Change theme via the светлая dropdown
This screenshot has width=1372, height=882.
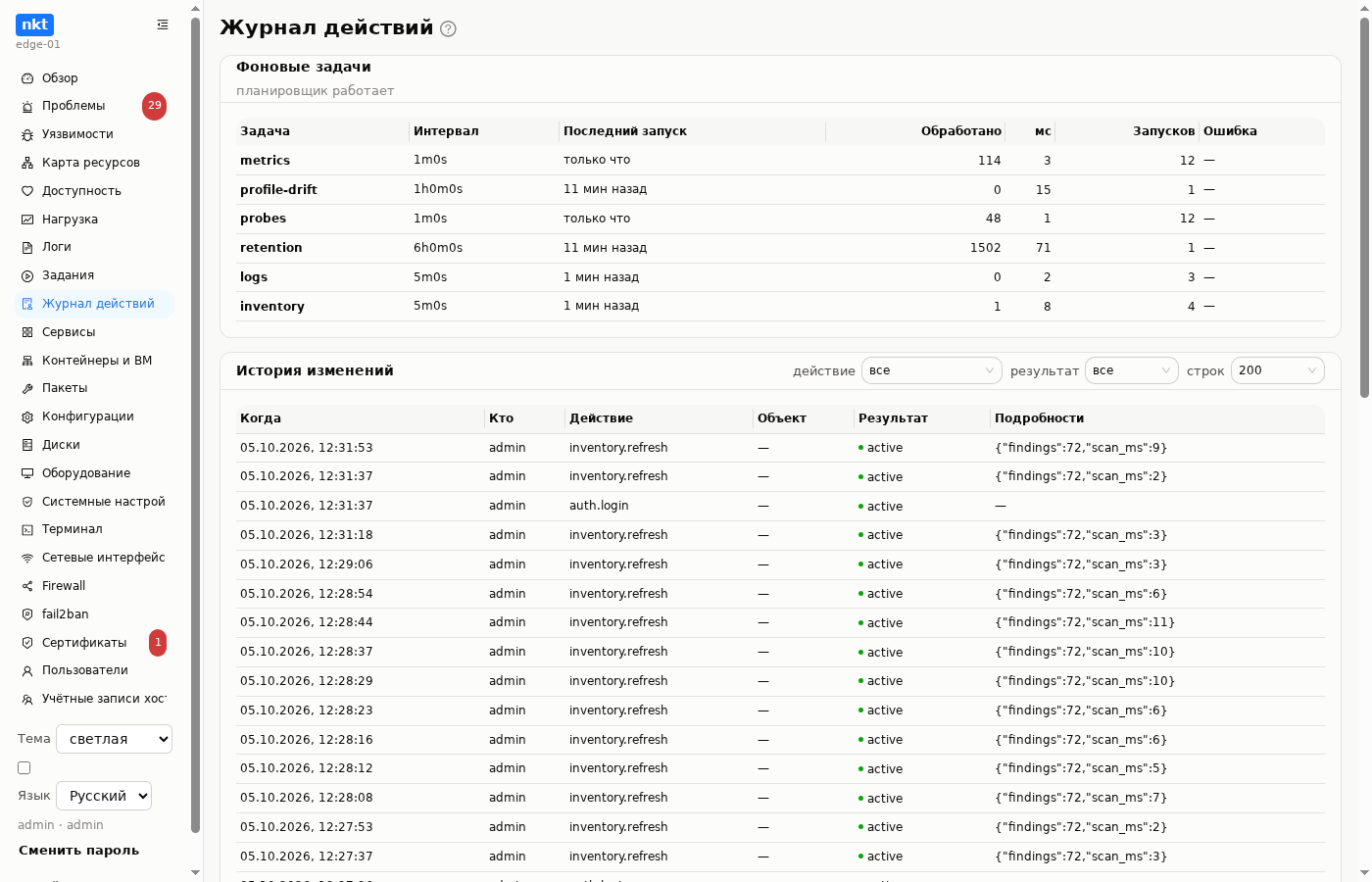(x=115, y=739)
